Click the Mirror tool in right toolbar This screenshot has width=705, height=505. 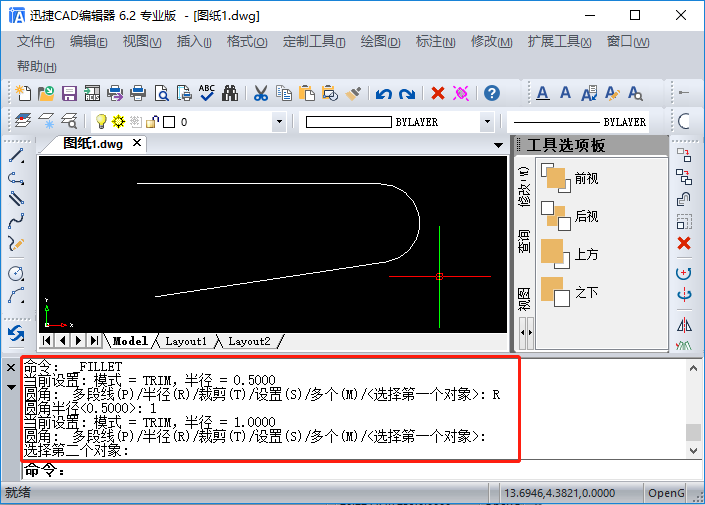(684, 325)
